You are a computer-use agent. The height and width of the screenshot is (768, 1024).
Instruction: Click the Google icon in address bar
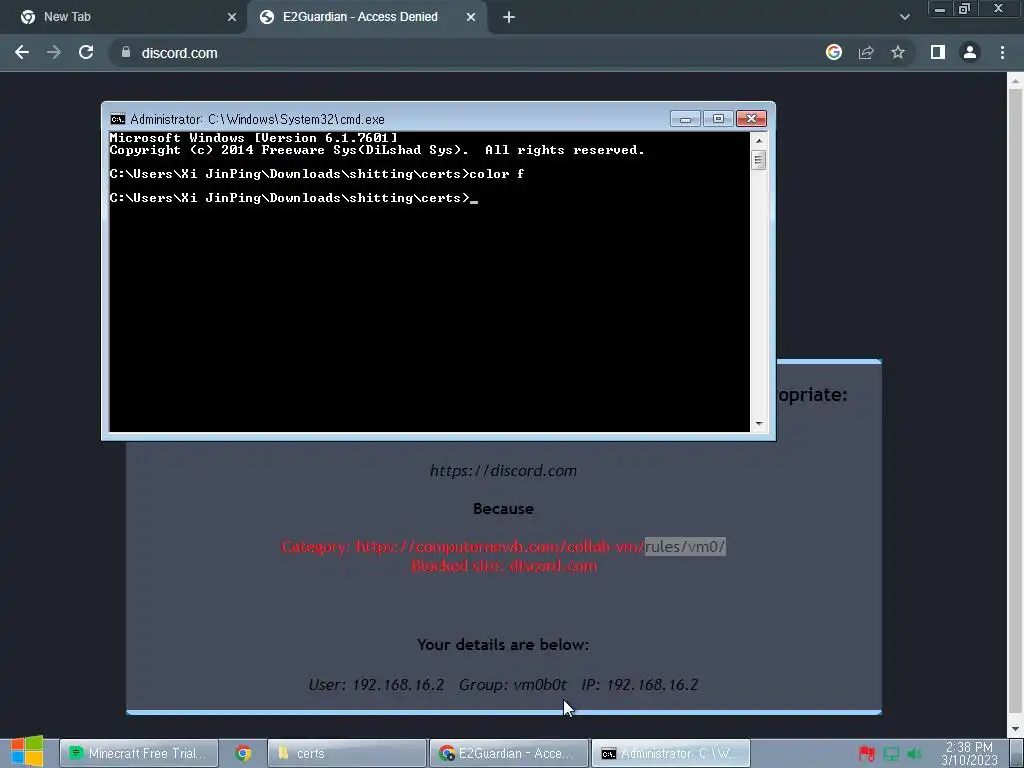pyautogui.click(x=834, y=52)
